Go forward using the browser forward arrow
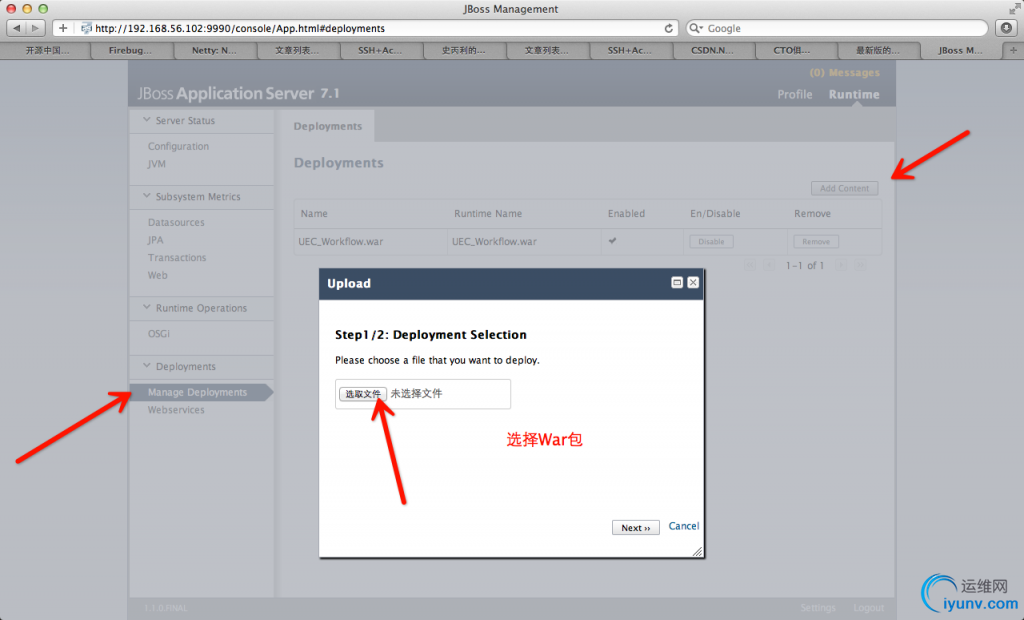 point(36,28)
